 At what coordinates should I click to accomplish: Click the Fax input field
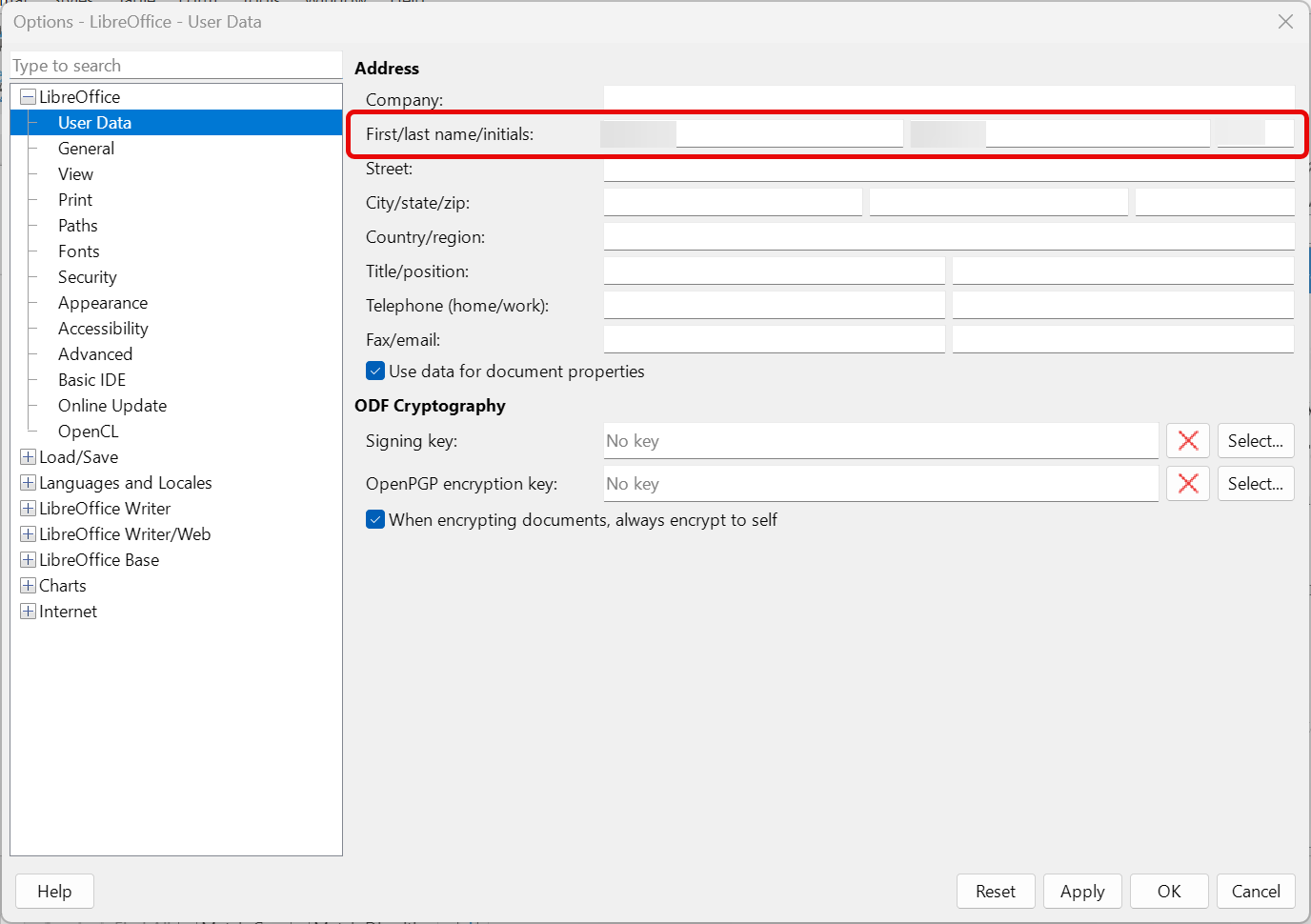pos(775,339)
